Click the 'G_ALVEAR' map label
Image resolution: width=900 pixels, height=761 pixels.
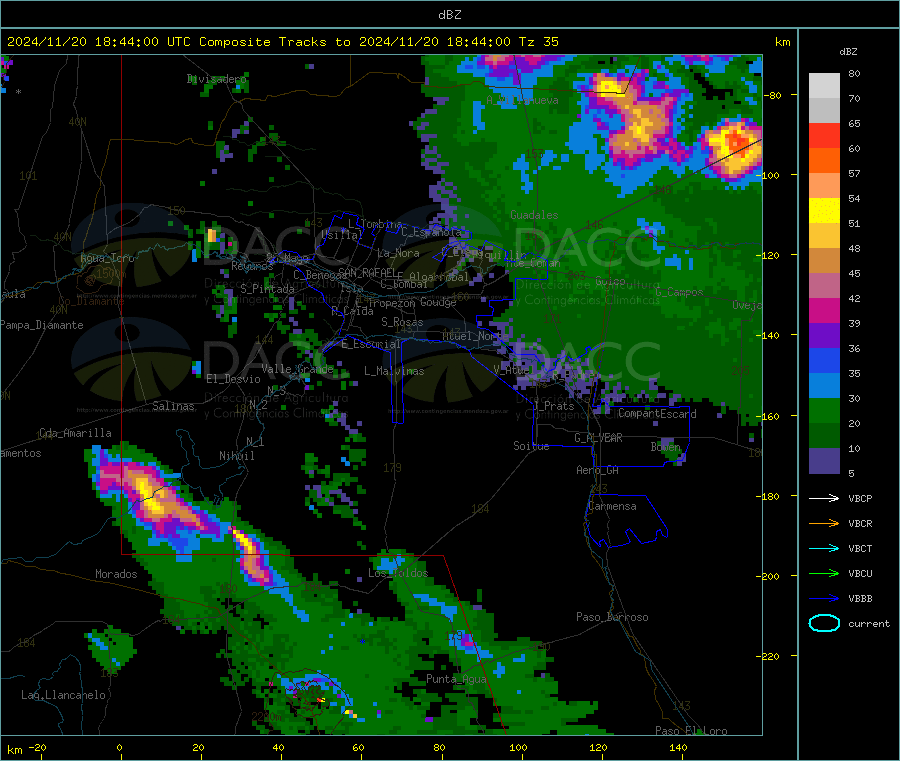pyautogui.click(x=598, y=438)
